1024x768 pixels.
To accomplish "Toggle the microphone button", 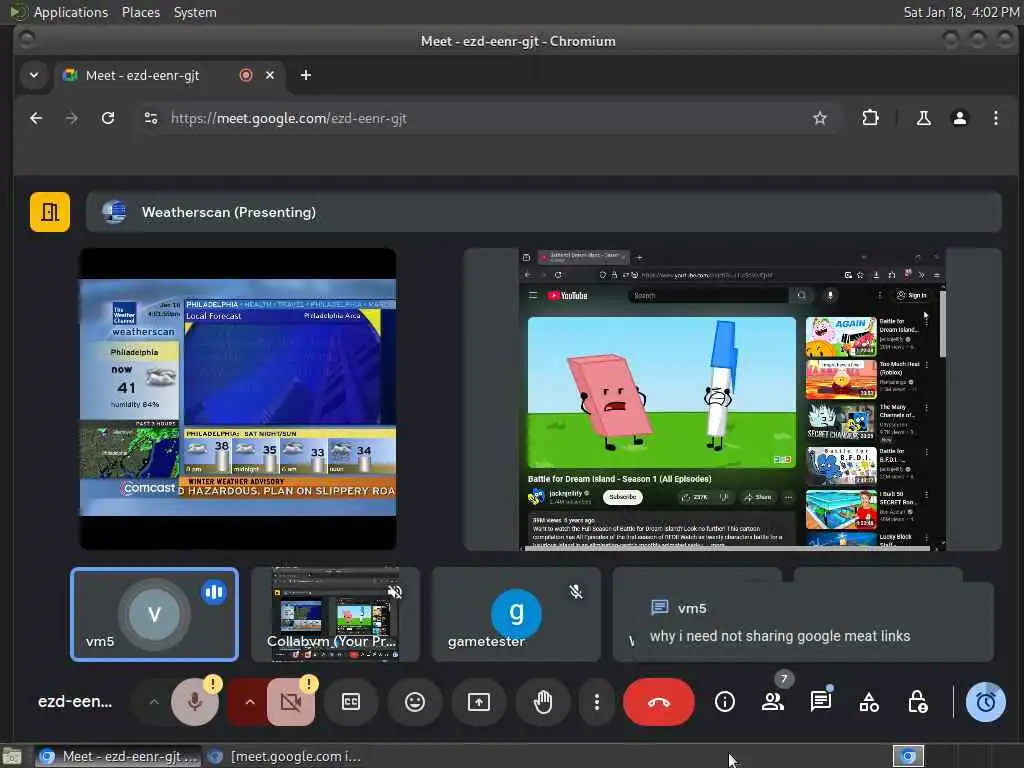I will 195,702.
